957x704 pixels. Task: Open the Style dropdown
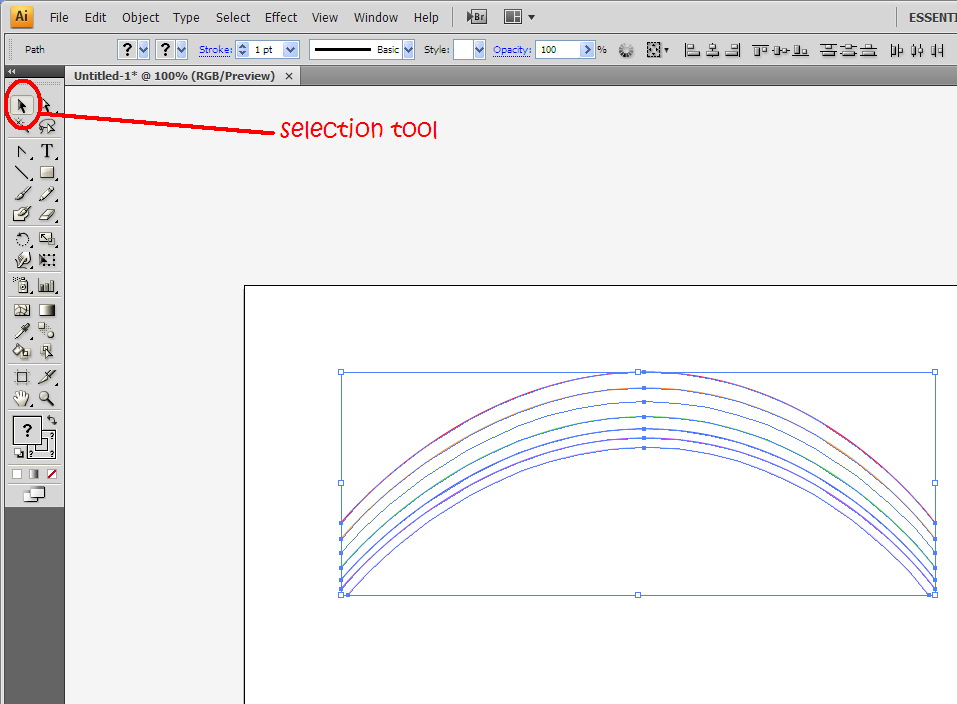click(479, 49)
